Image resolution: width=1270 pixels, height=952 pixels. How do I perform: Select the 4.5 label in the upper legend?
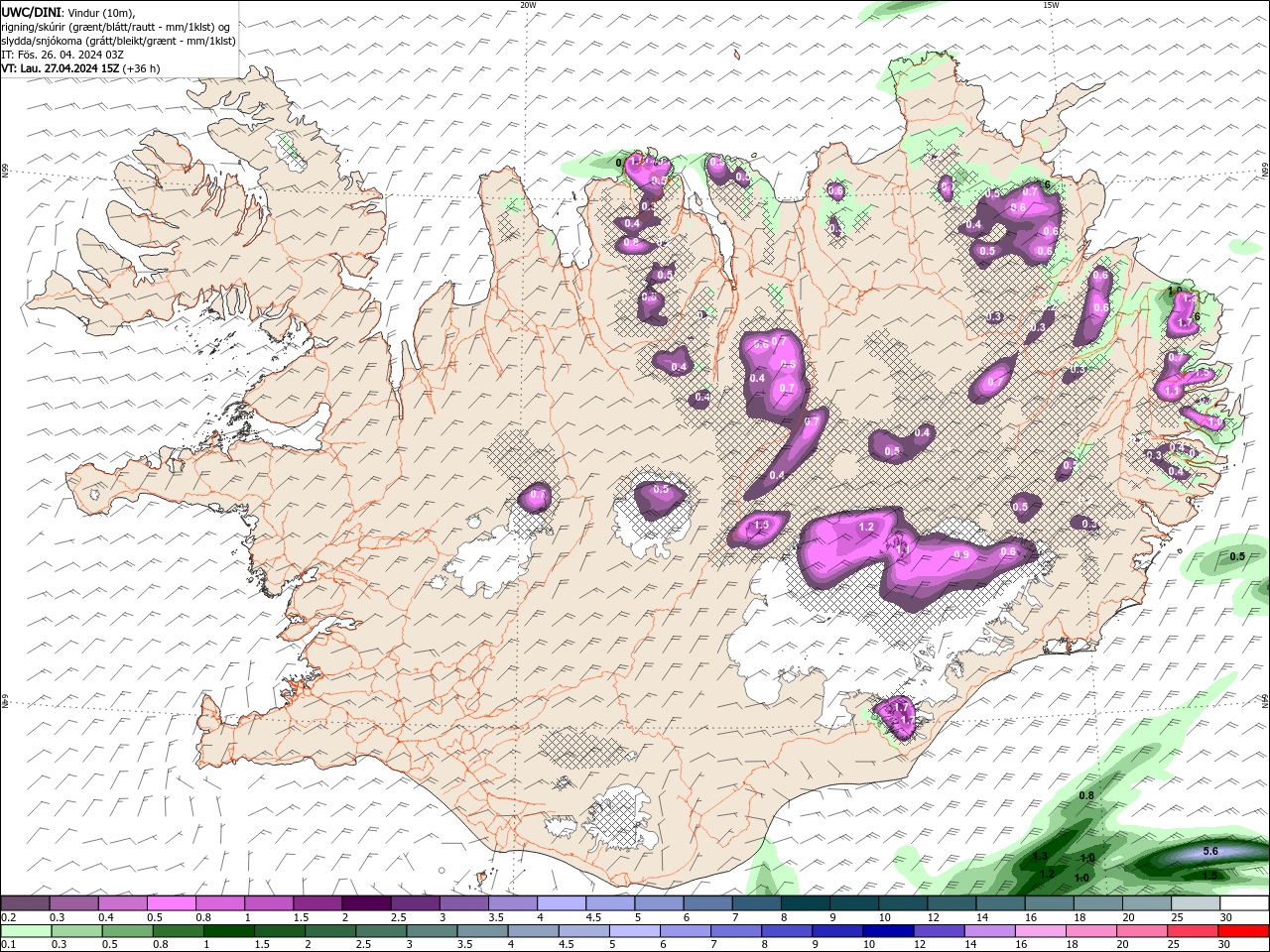[x=593, y=917]
